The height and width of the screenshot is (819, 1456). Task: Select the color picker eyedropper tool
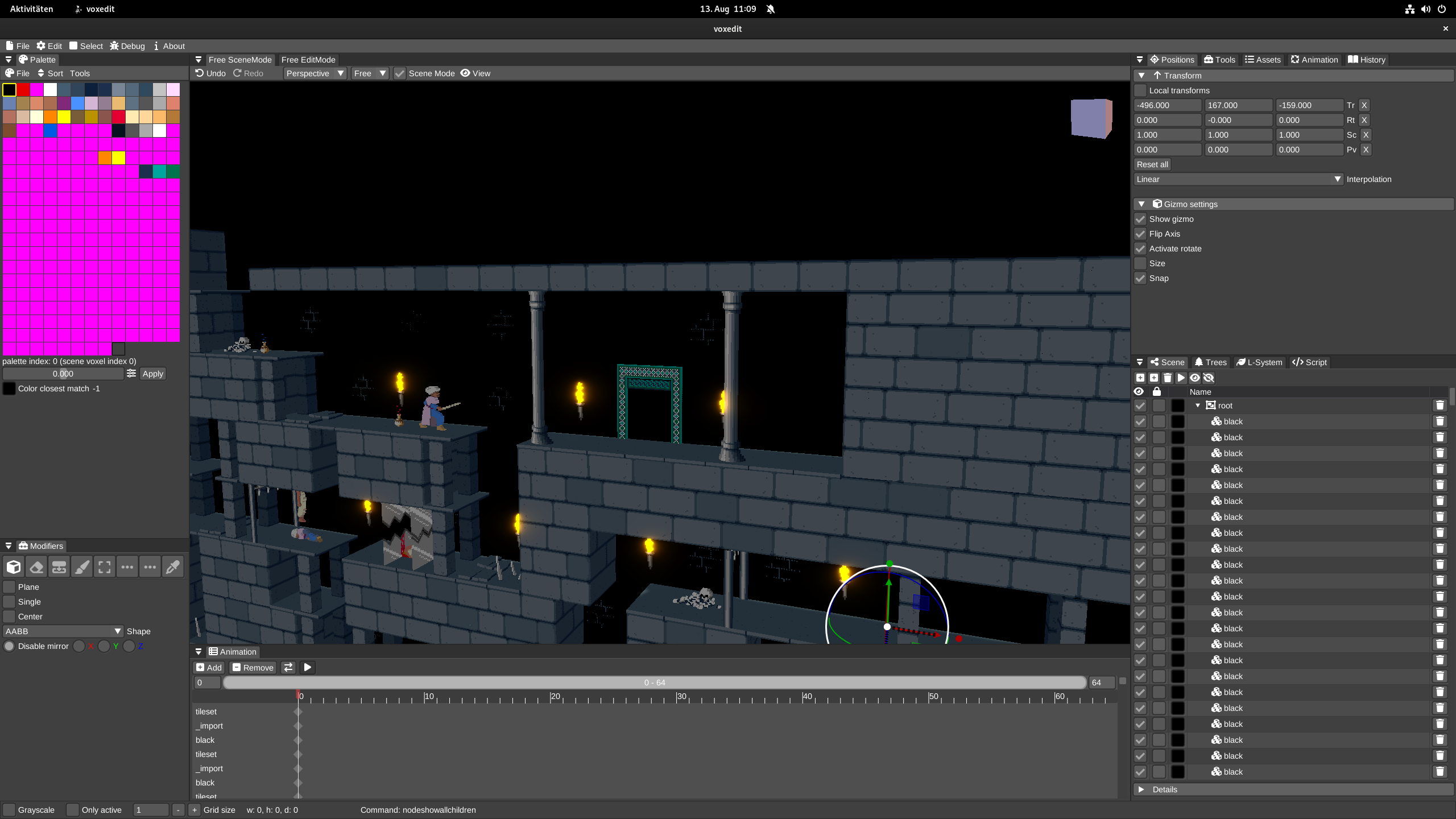(x=173, y=567)
